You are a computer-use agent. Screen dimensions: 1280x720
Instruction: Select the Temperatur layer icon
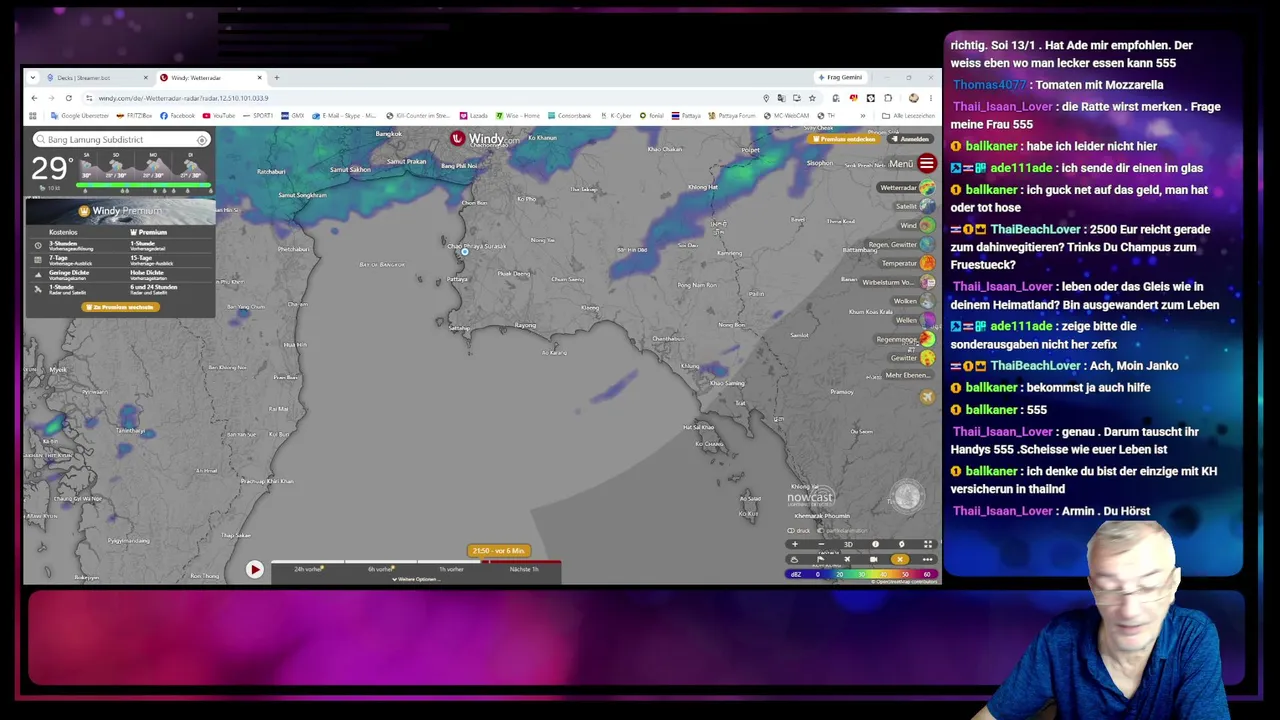(x=927, y=263)
